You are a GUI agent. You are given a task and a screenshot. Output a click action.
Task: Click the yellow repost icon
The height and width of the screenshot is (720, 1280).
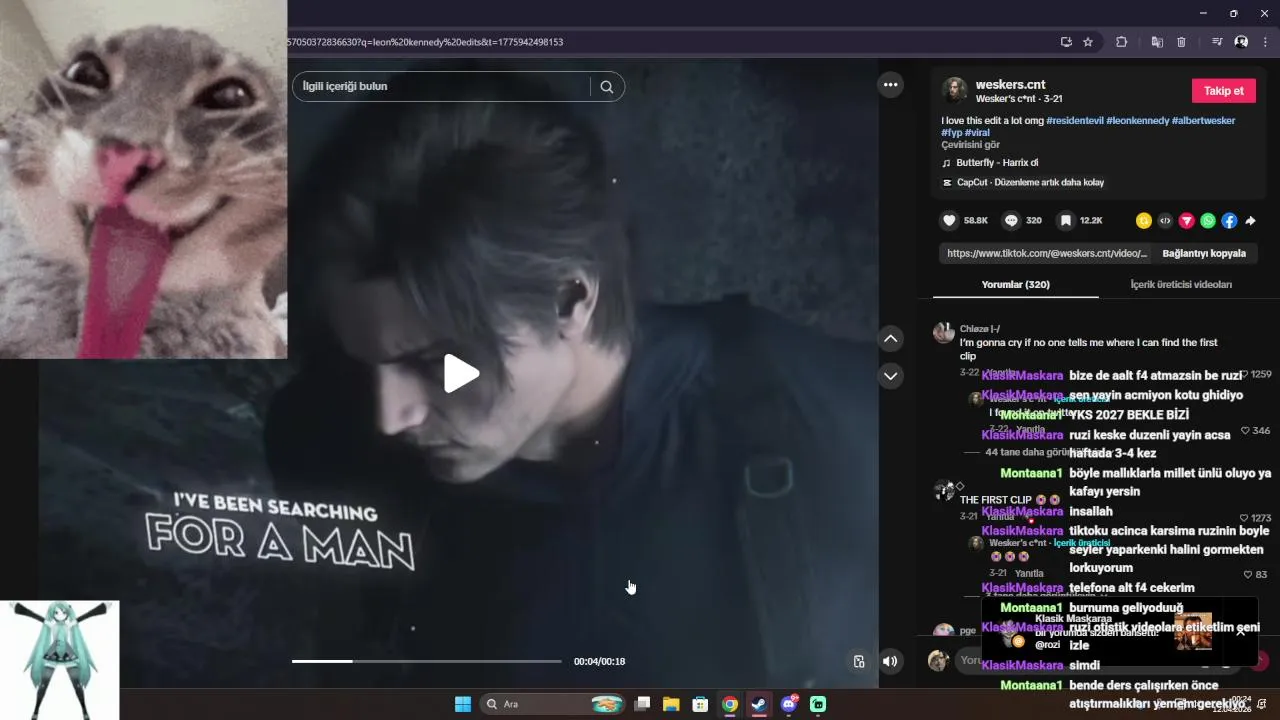point(1144,221)
